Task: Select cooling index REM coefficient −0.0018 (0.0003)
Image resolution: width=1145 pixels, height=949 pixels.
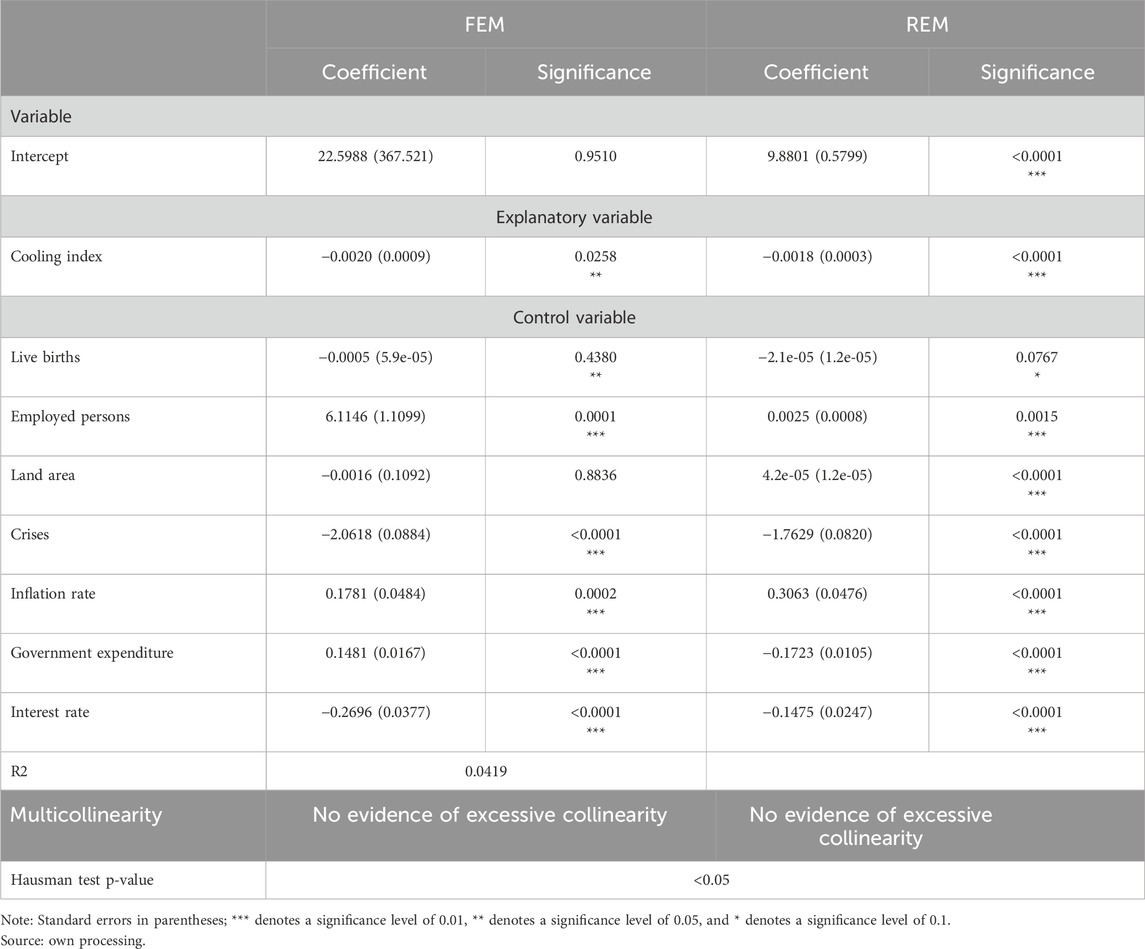Action: (817, 256)
